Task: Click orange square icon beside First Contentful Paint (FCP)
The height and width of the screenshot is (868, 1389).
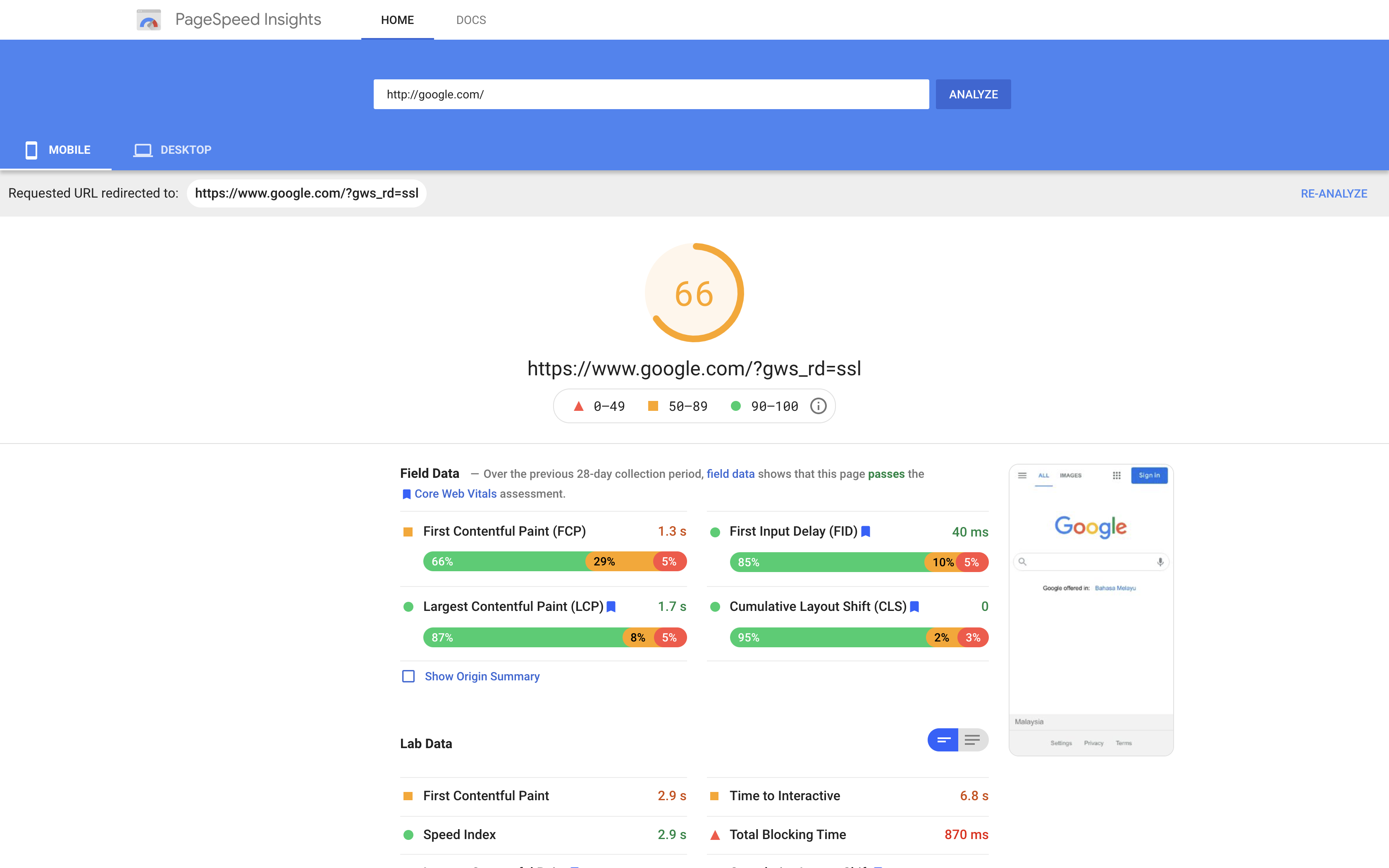Action: pyautogui.click(x=408, y=532)
